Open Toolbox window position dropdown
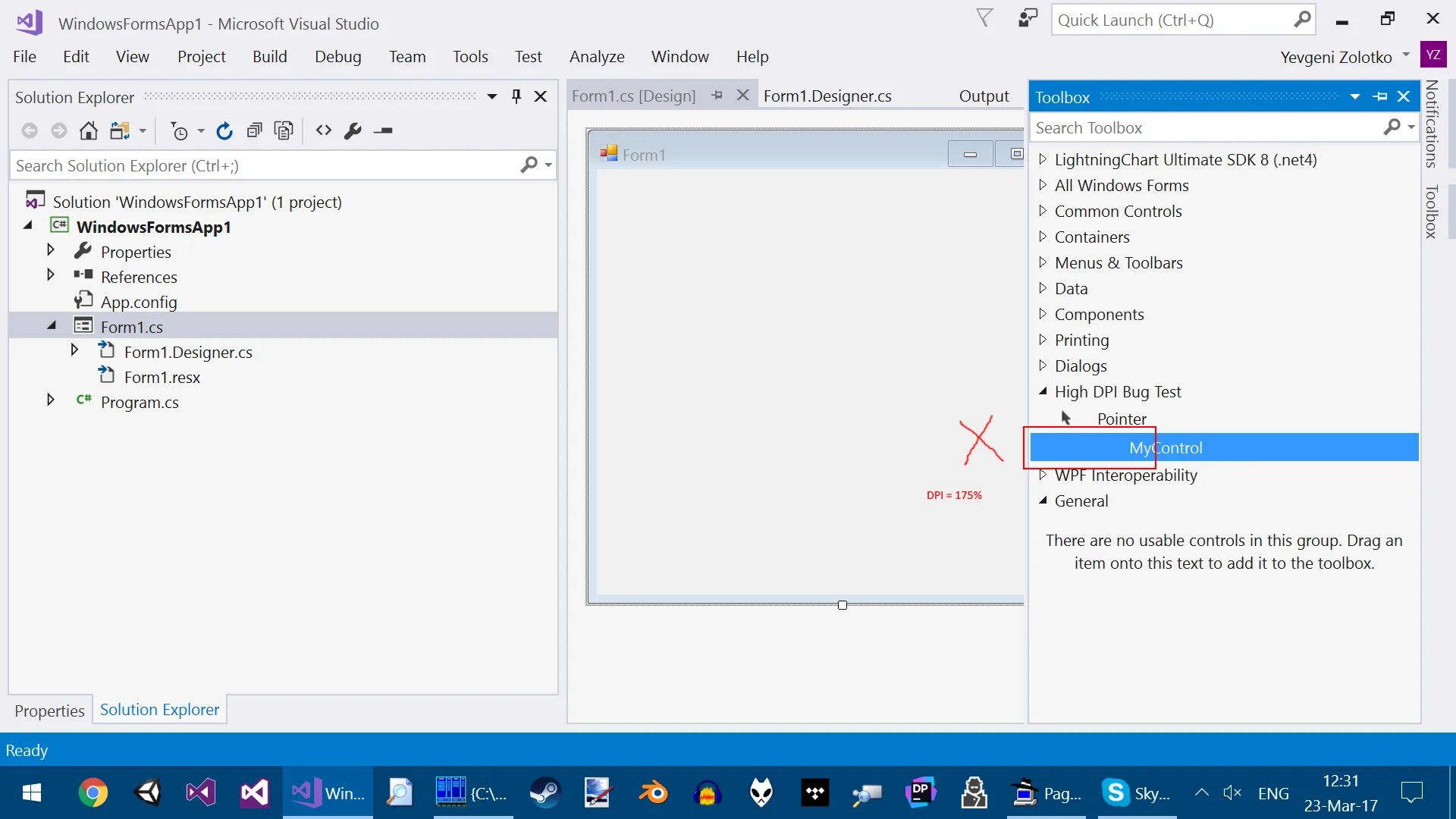The height and width of the screenshot is (819, 1456). tap(1355, 96)
